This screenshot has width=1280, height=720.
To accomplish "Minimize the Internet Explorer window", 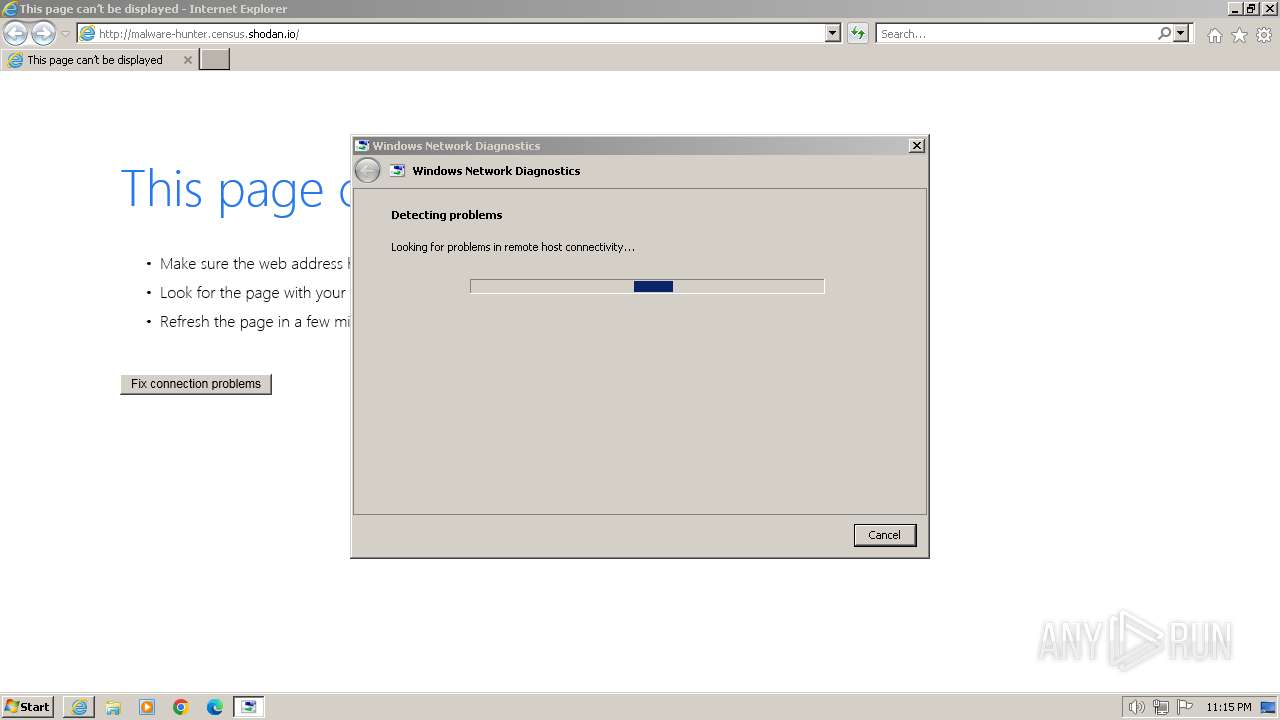I will pos(1235,9).
